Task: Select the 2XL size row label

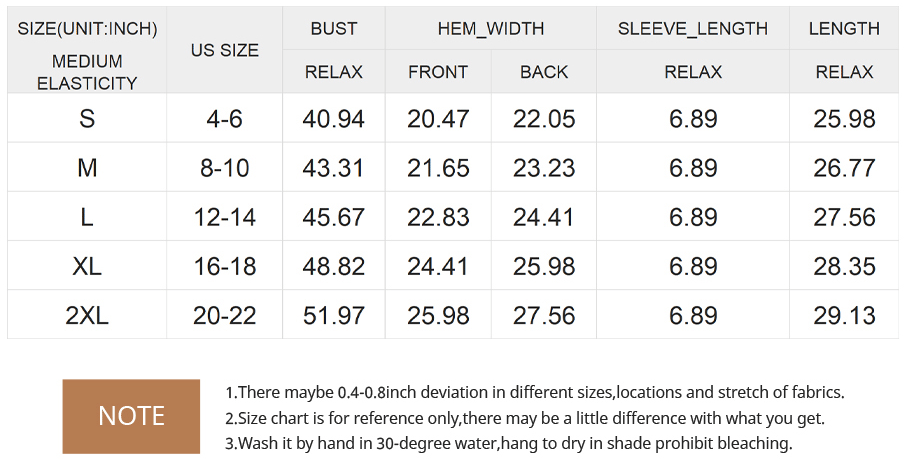Action: tap(87, 316)
